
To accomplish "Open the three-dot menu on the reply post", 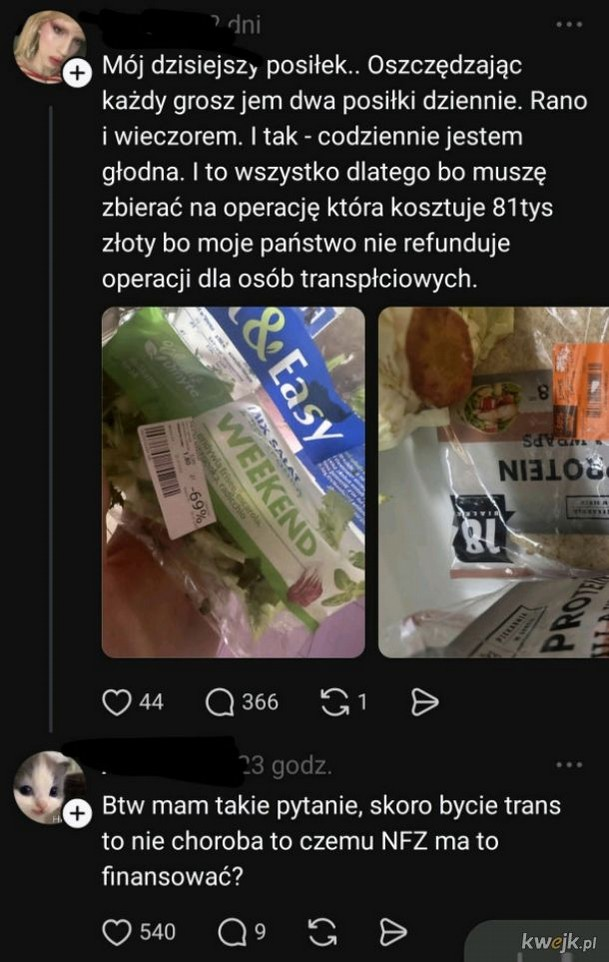I will coord(569,765).
